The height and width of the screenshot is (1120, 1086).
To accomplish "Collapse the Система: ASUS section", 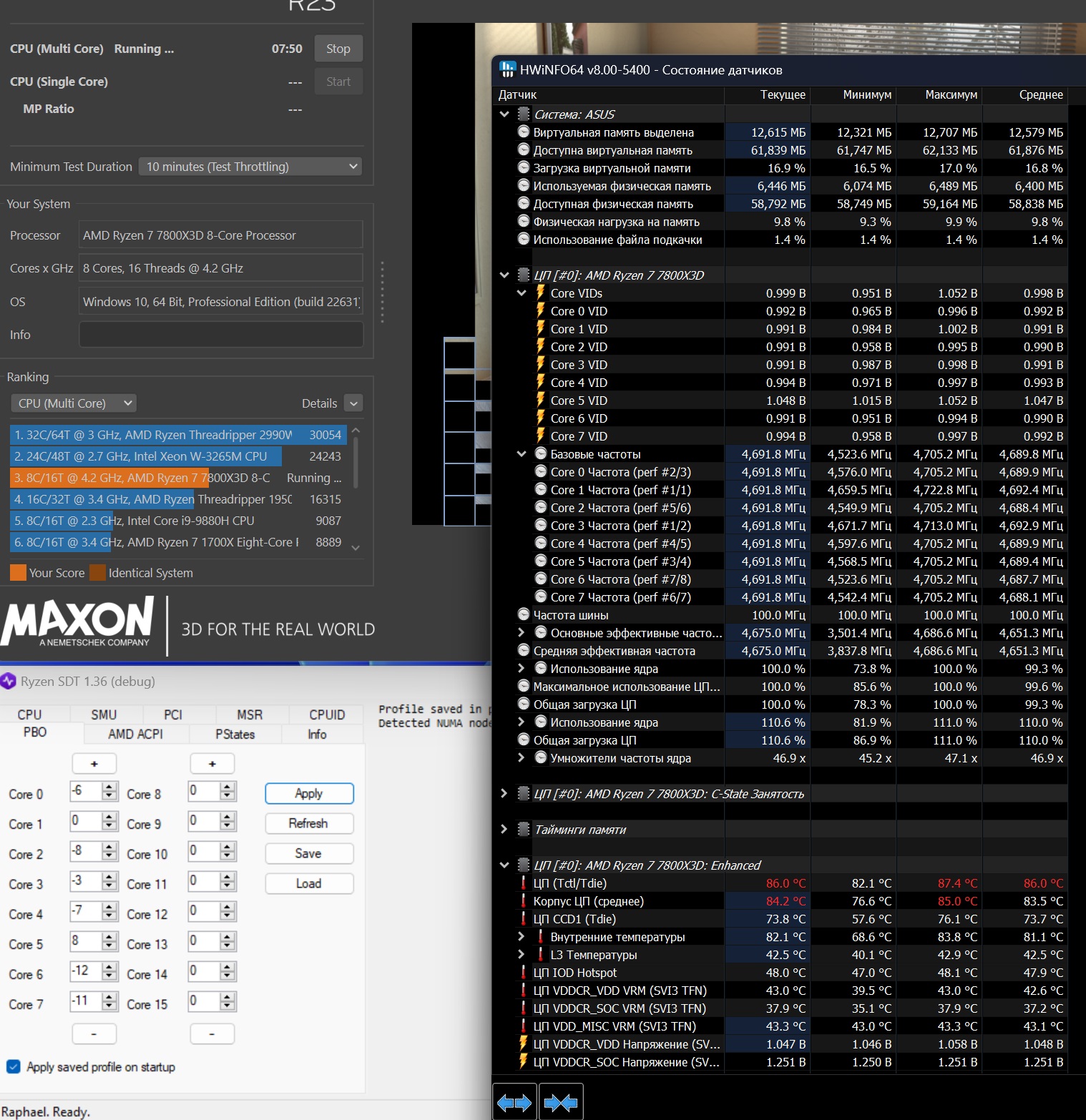I will point(504,114).
